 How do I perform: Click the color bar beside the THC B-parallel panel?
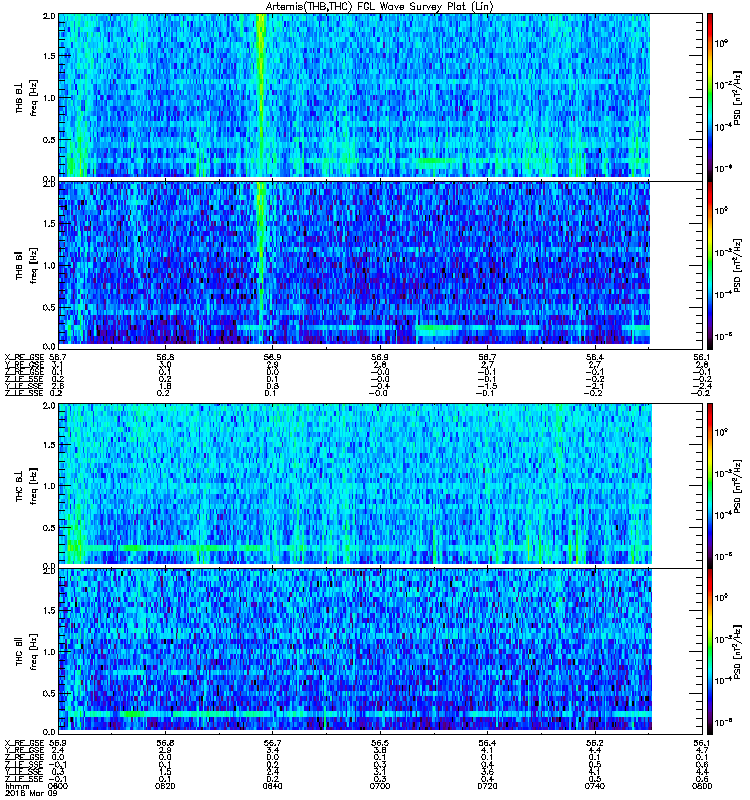710,652
